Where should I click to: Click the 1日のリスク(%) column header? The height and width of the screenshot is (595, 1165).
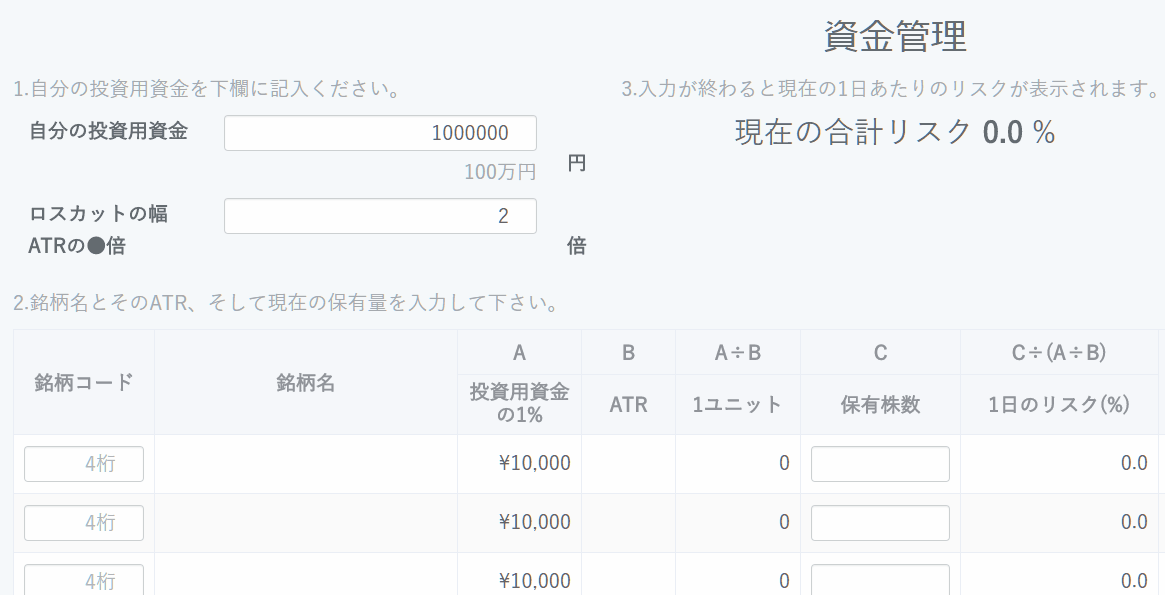[x=1058, y=405]
